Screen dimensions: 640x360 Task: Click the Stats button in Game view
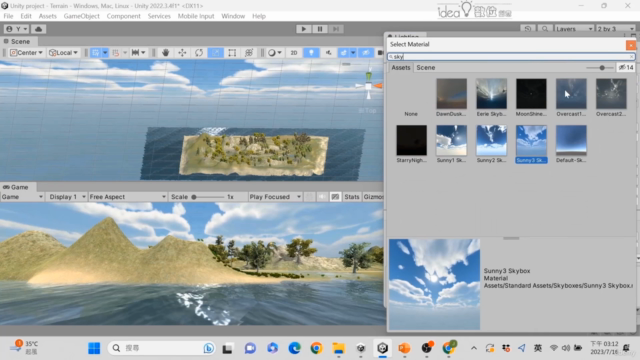tap(351, 197)
